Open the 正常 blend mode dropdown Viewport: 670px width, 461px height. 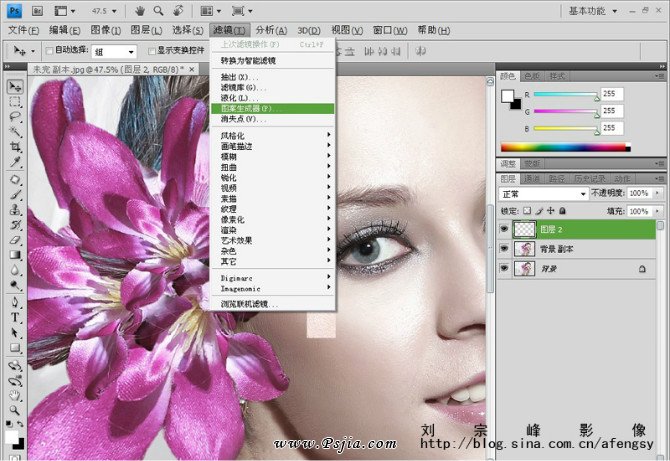tap(544, 193)
